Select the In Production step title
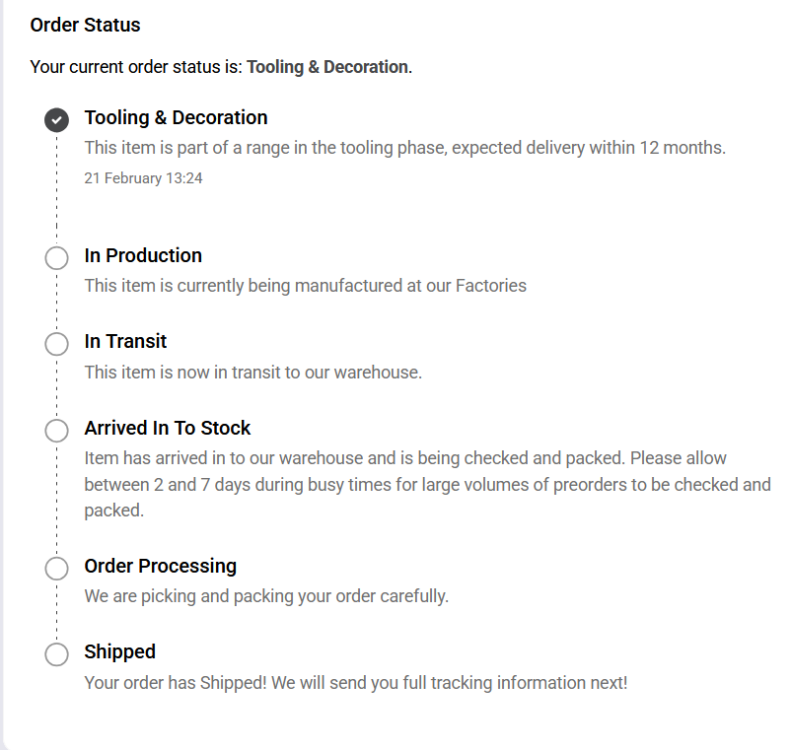791x750 pixels. click(x=143, y=255)
